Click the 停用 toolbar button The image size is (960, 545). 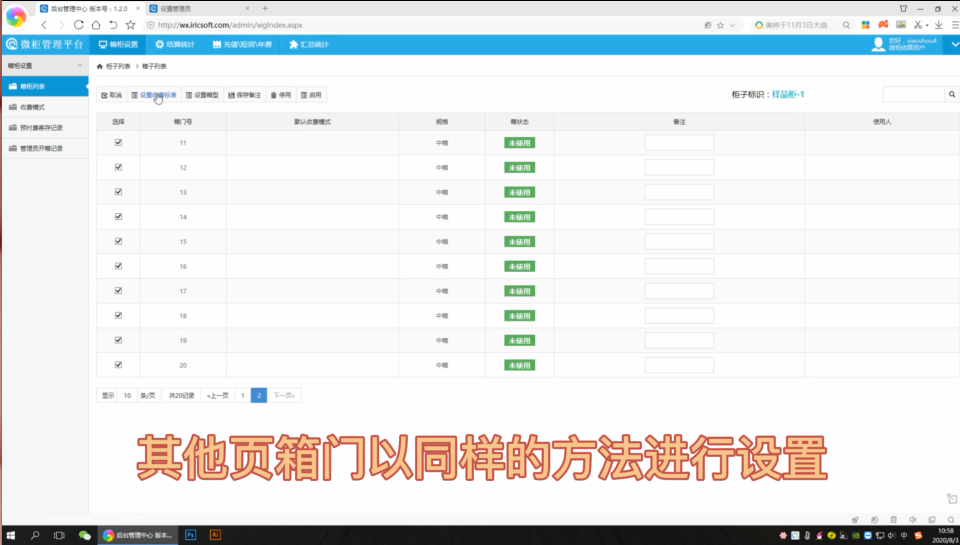click(x=281, y=95)
